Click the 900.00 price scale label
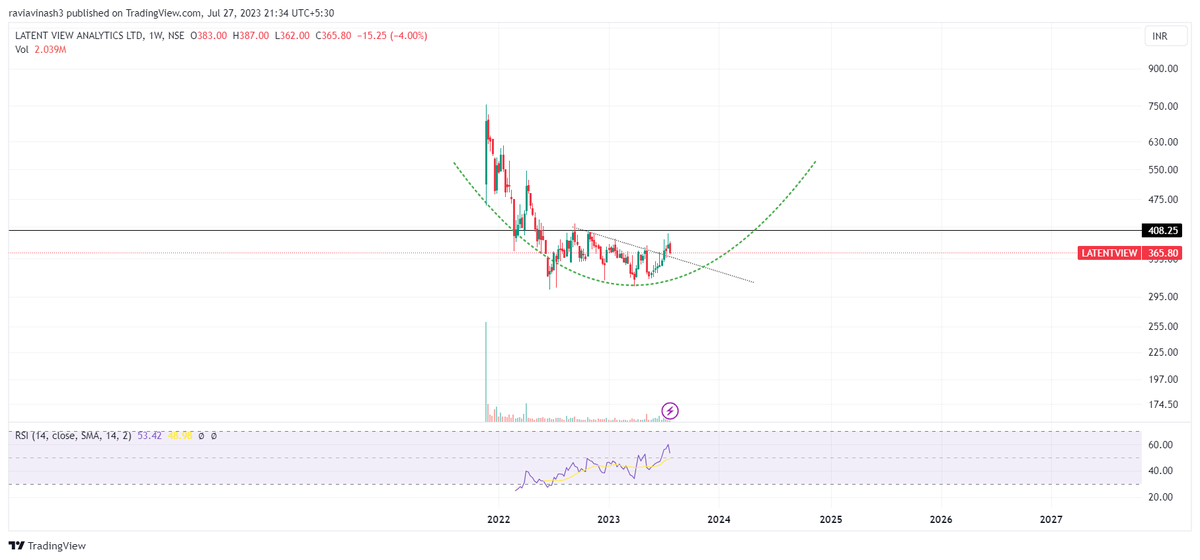Screen dimensions: 1200x560 coord(1164,69)
